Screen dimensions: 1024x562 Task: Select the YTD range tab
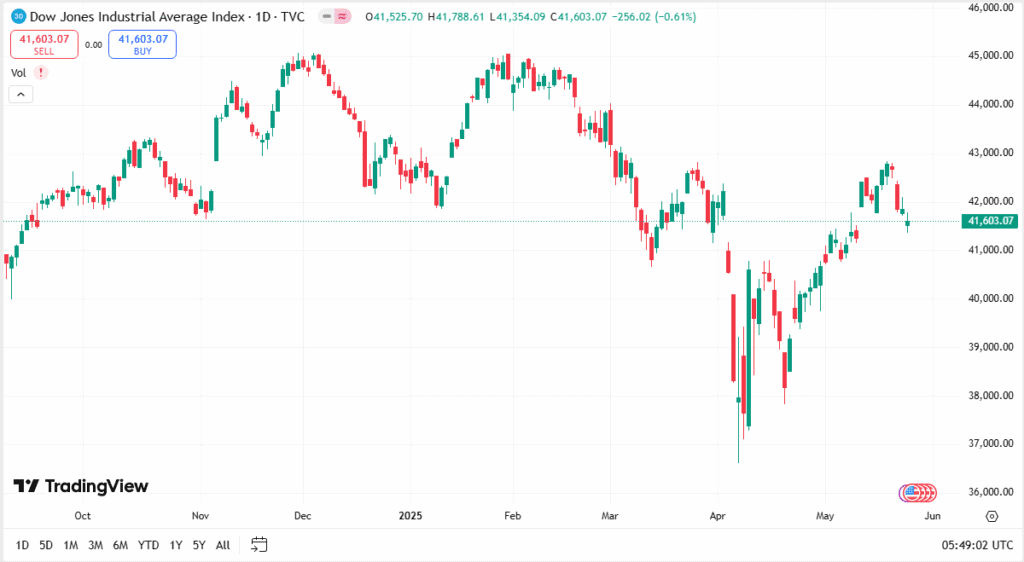(148, 545)
